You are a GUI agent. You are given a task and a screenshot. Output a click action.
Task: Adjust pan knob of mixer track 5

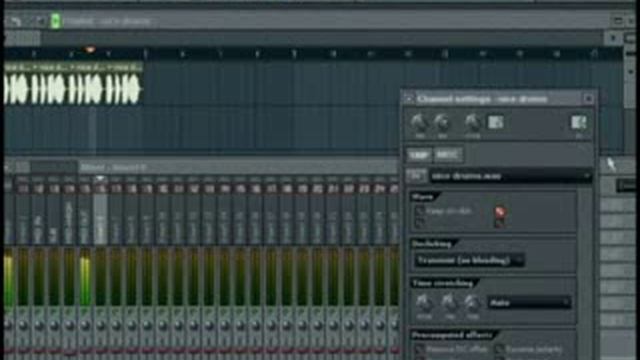pyautogui.click(x=85, y=325)
